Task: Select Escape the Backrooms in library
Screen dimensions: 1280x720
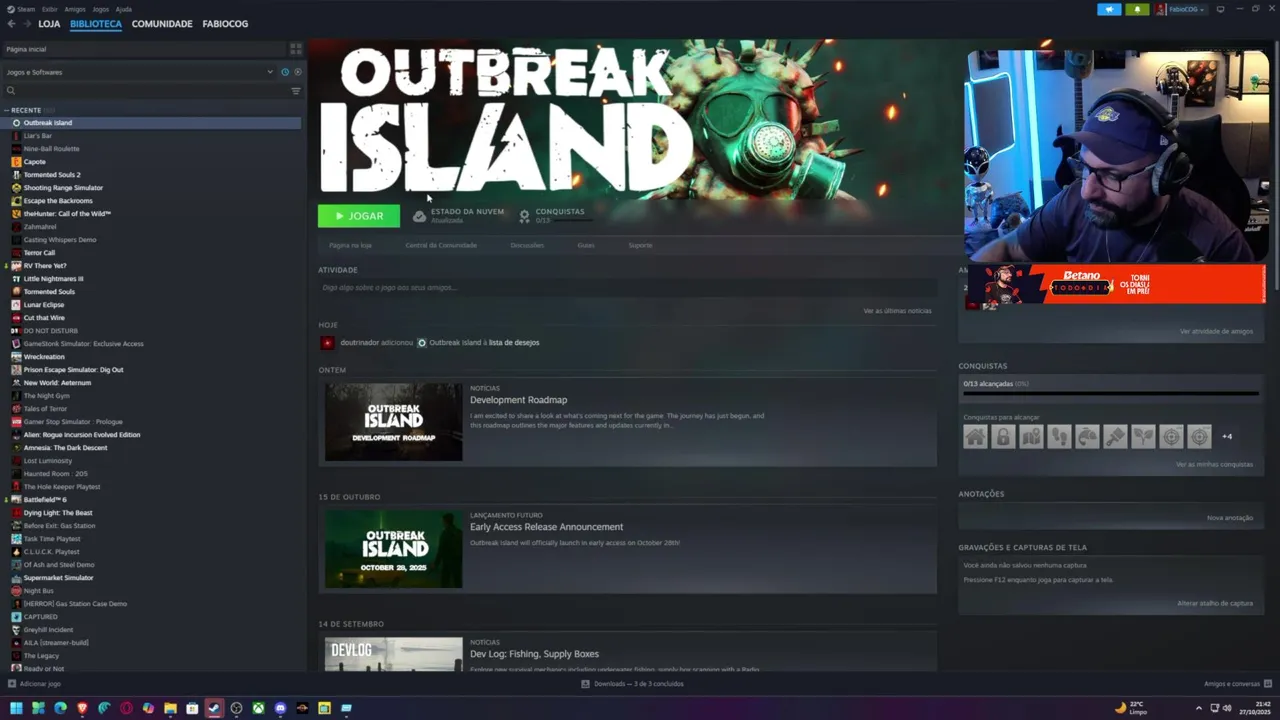Action: (150, 201)
